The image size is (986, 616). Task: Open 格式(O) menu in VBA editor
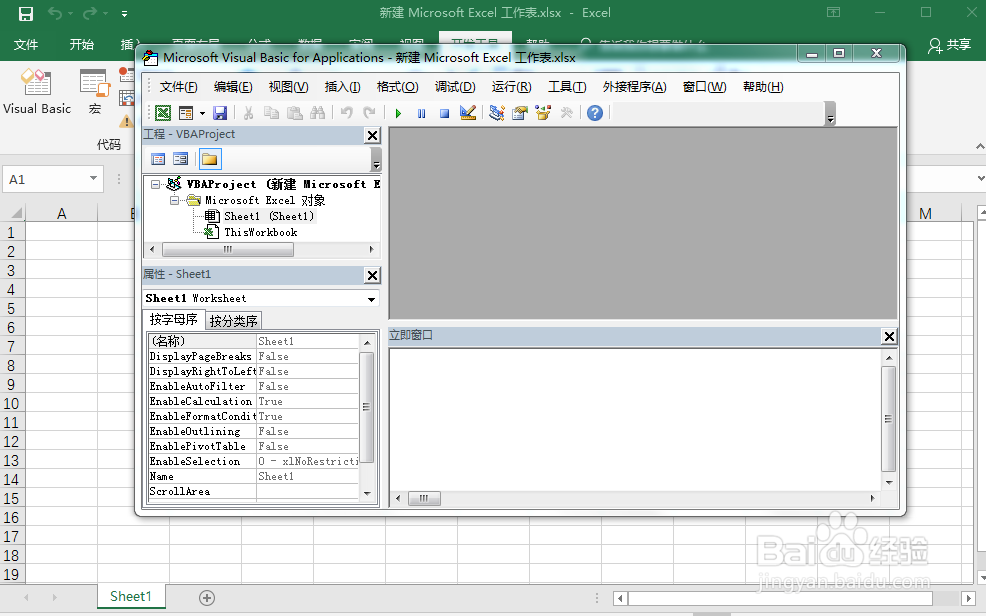coord(397,87)
